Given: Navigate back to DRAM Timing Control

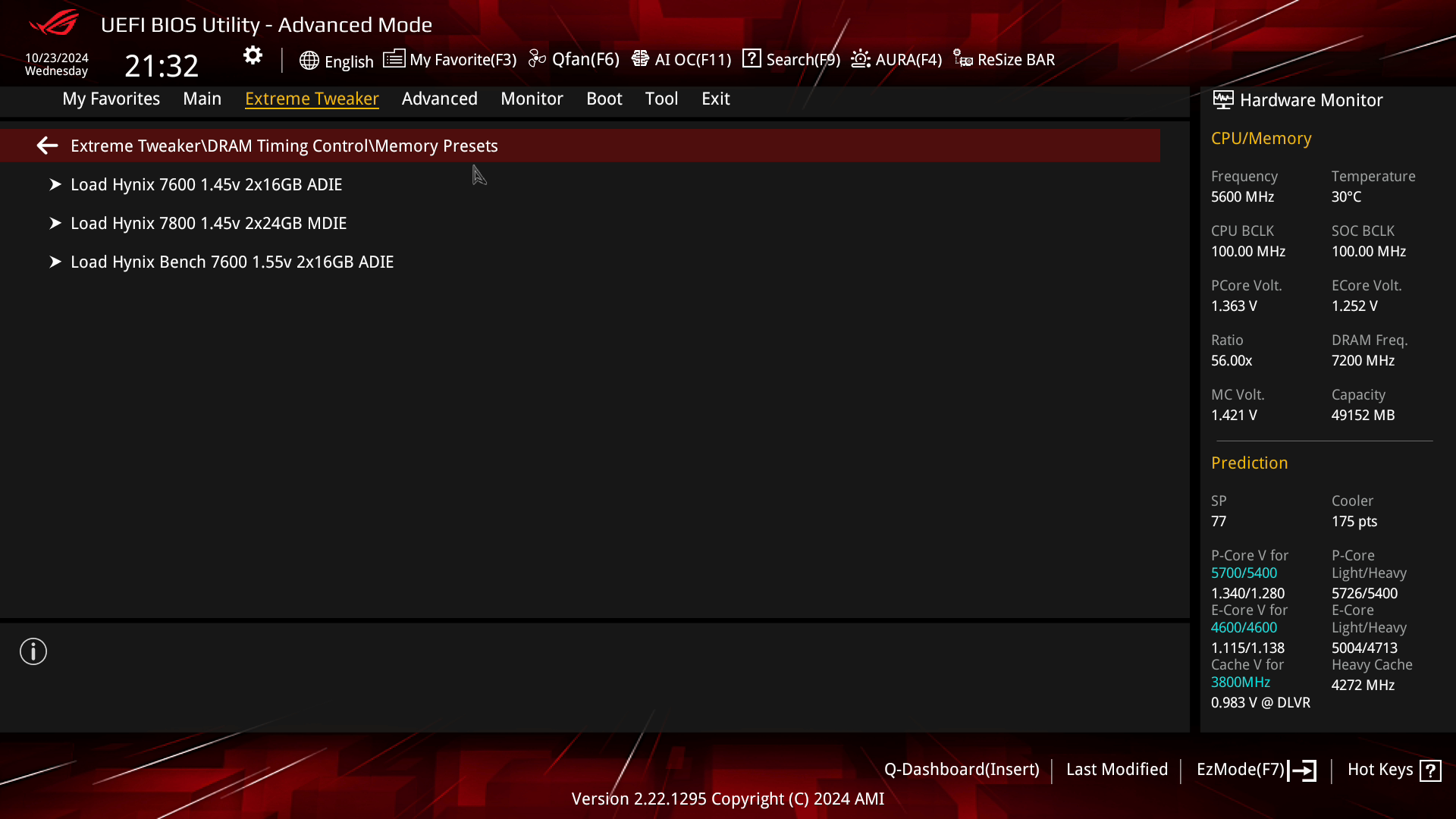Looking at the screenshot, I should [x=46, y=146].
